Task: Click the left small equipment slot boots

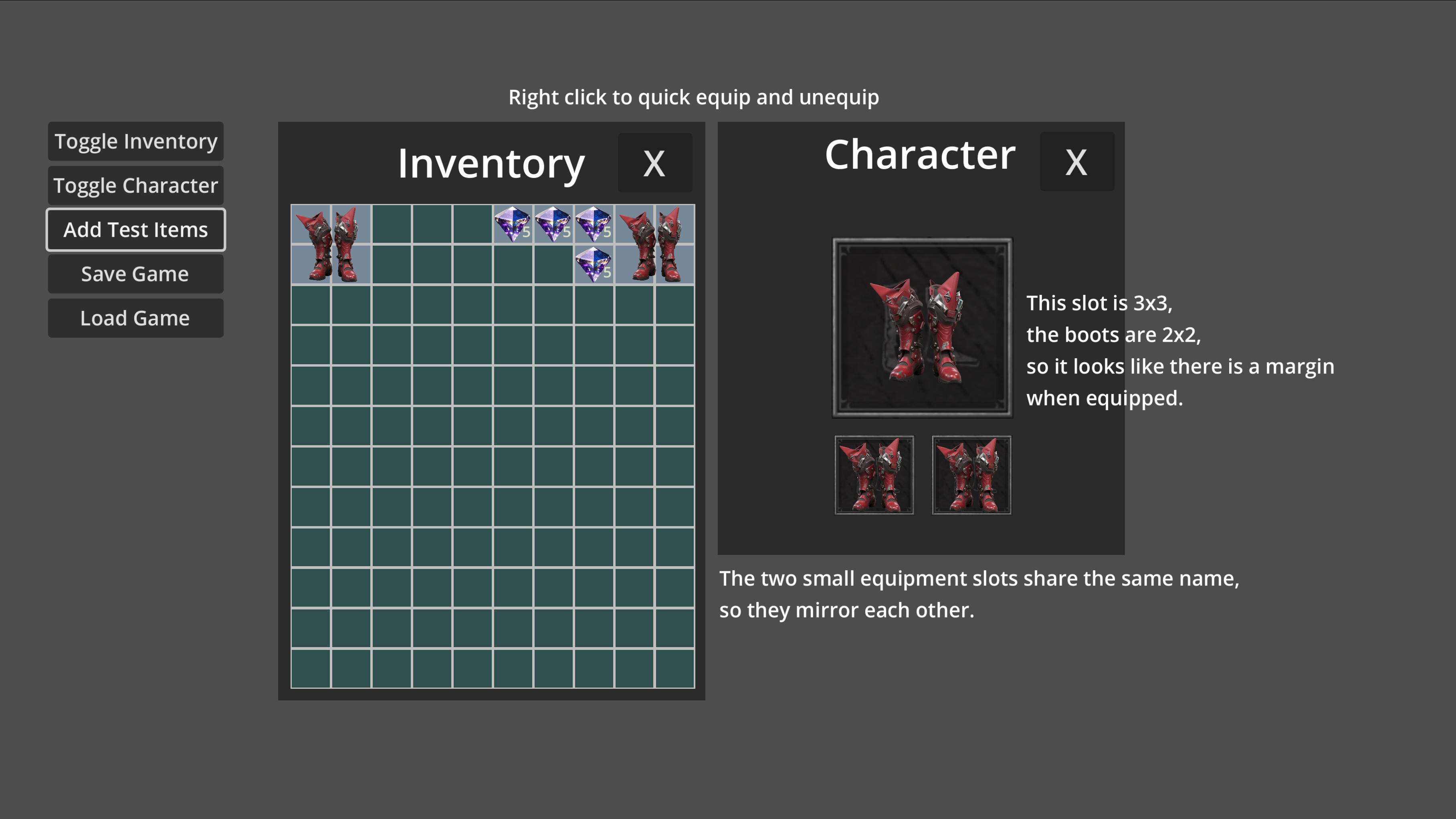Action: point(874,475)
